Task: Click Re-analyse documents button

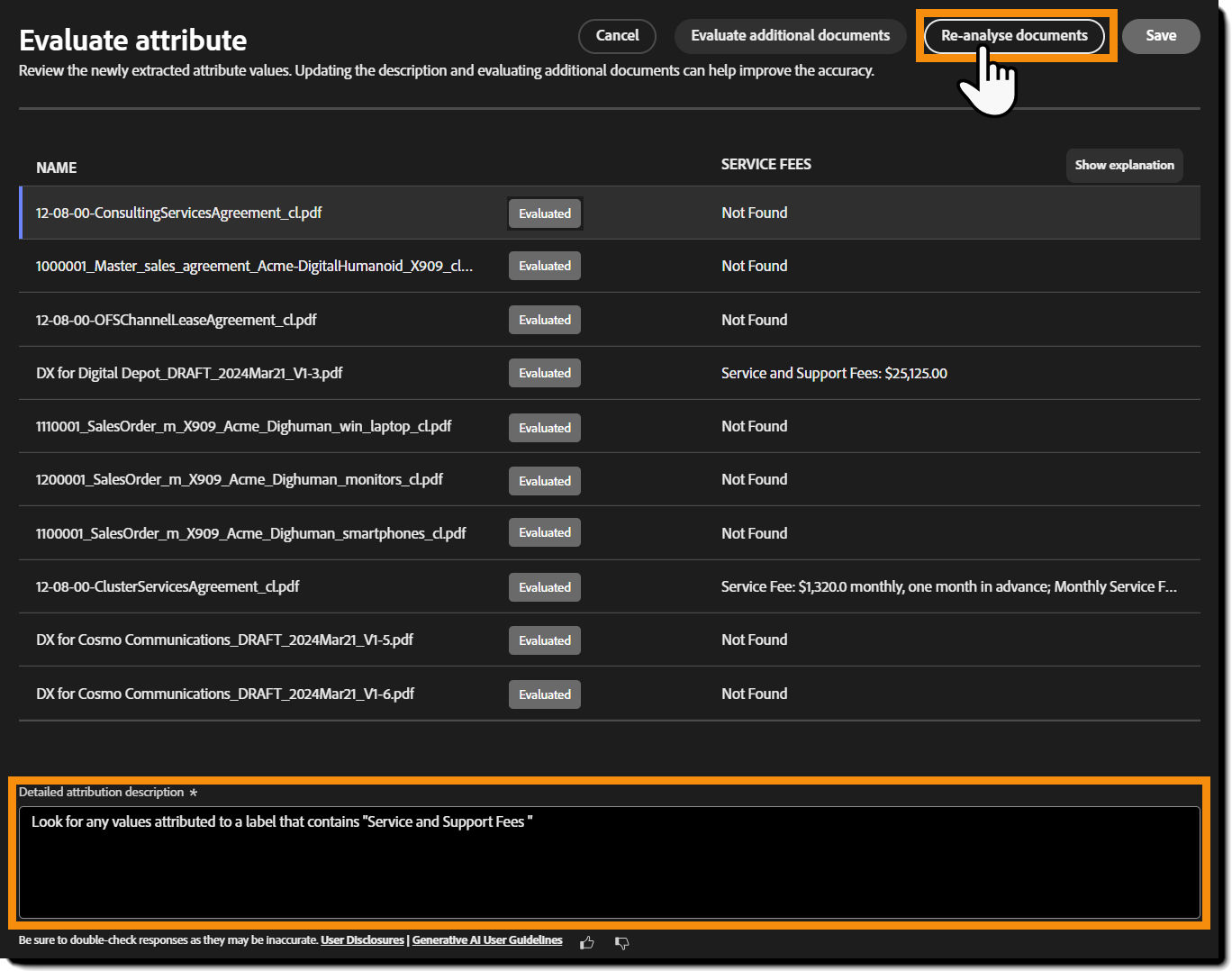Action: click(1014, 36)
